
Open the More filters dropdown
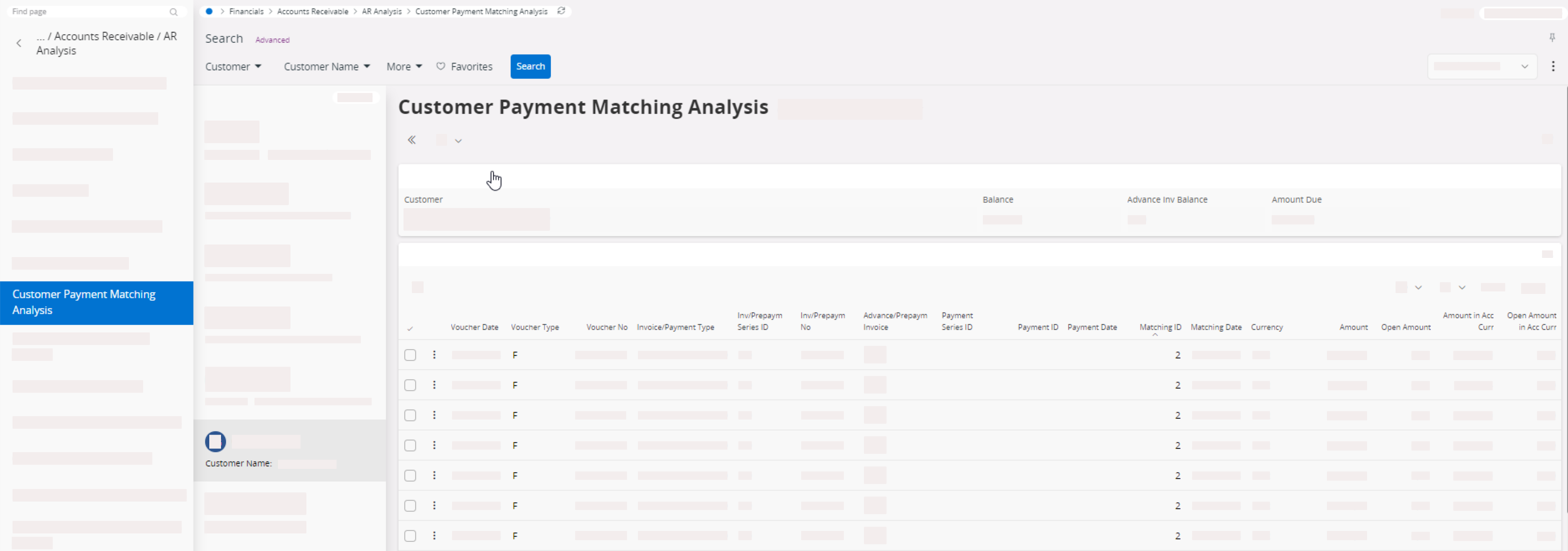(x=404, y=67)
